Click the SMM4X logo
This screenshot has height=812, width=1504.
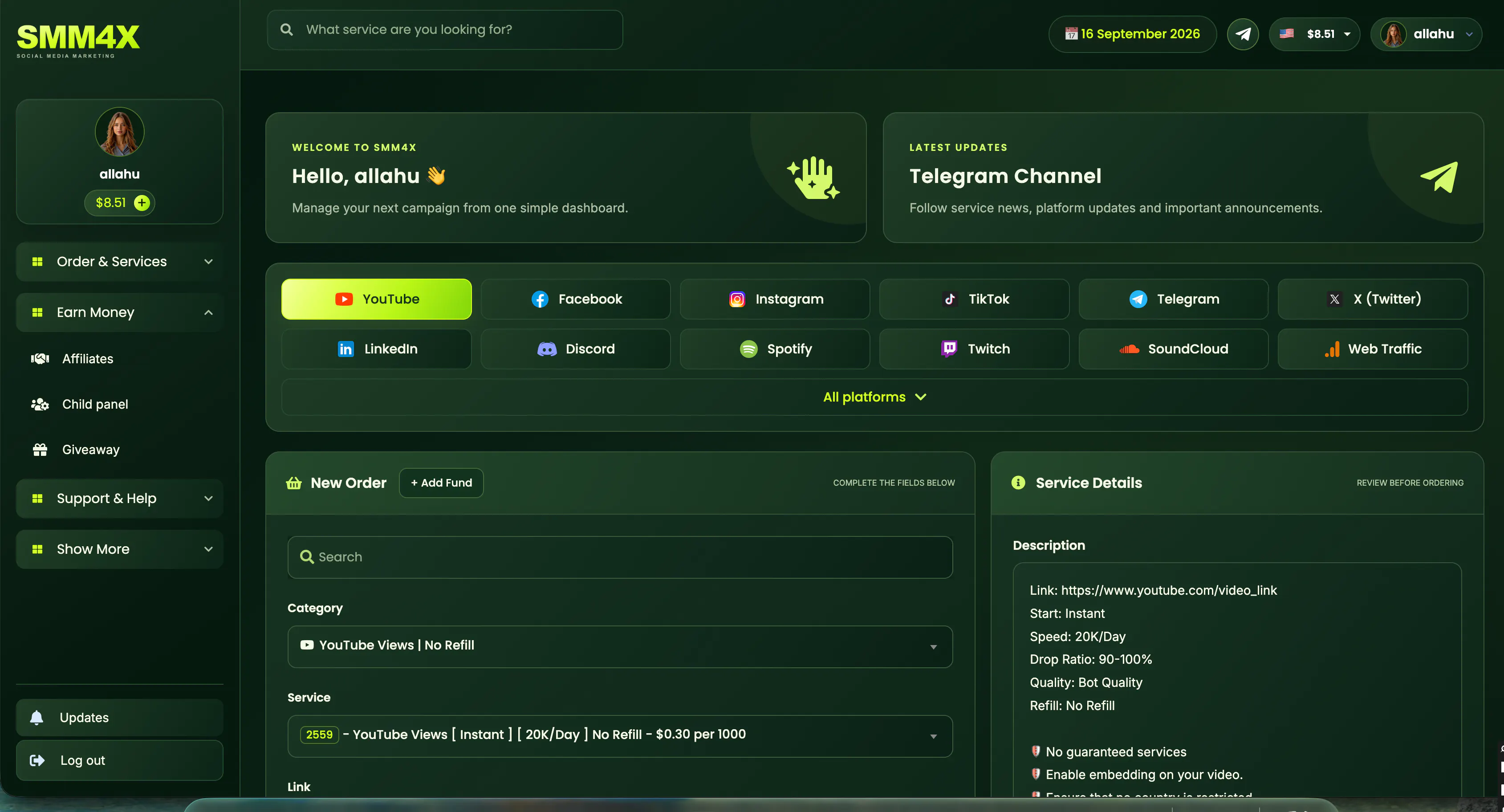click(78, 41)
